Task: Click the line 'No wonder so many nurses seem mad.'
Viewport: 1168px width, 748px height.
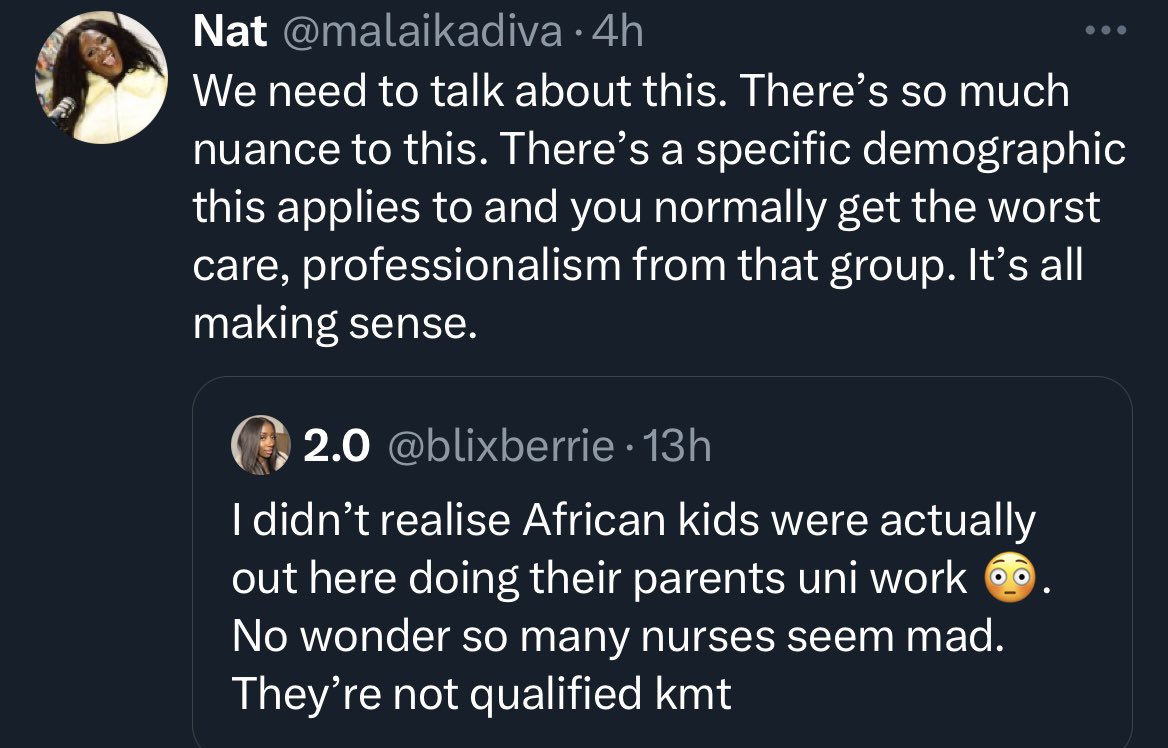Action: [x=616, y=637]
